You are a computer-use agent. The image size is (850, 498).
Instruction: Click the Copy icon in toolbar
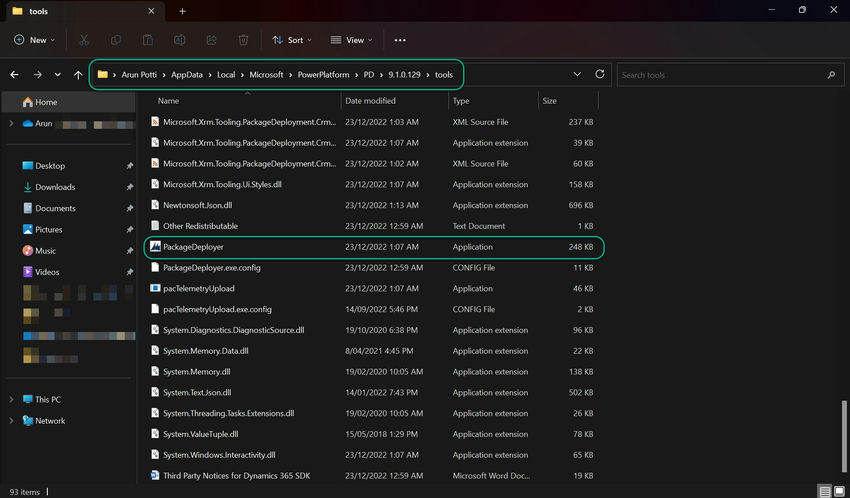pos(115,40)
